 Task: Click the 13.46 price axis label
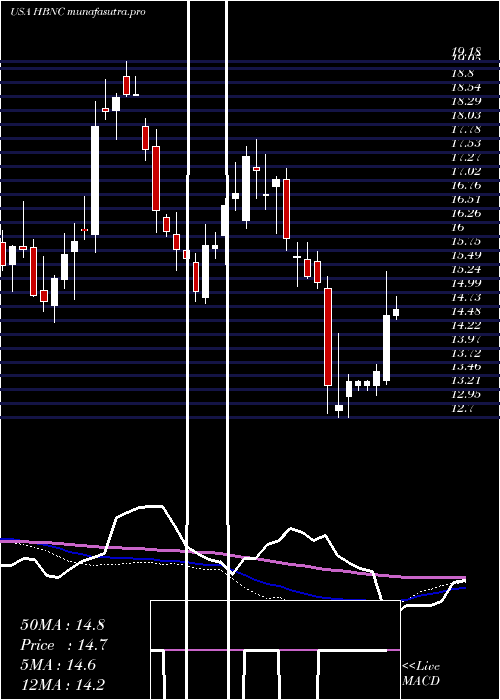[466, 367]
